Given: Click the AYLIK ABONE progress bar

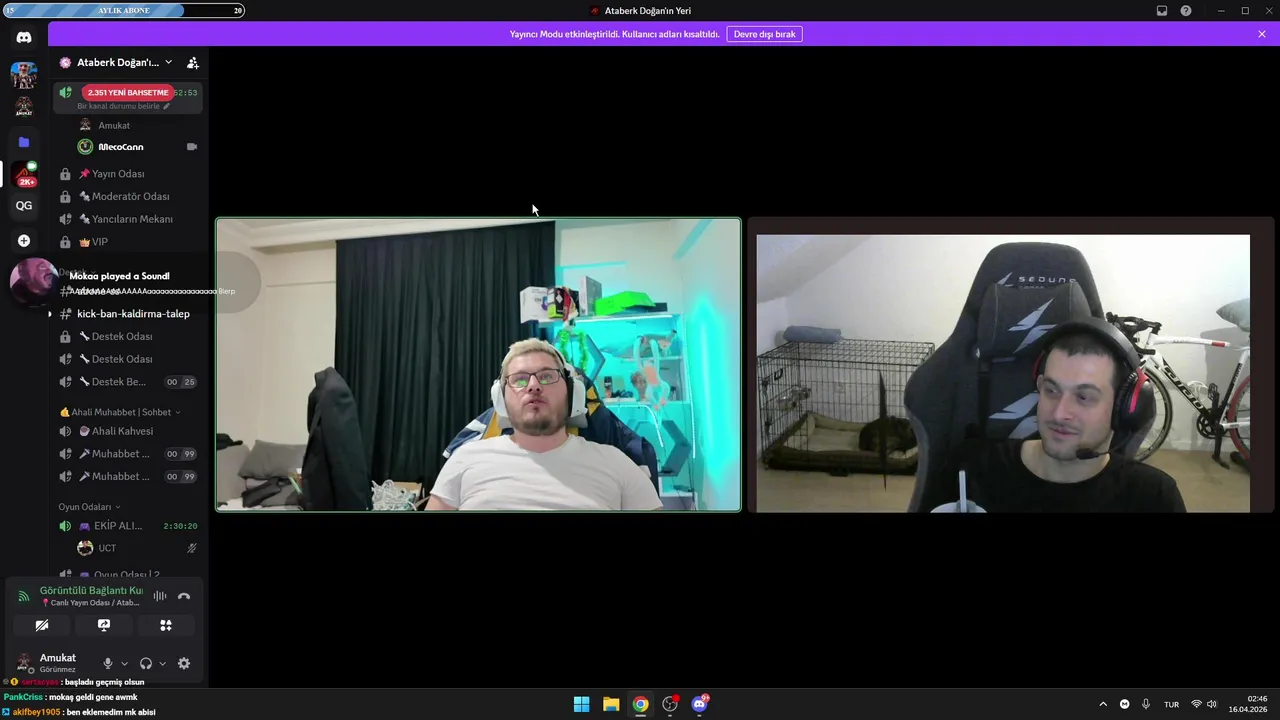Looking at the screenshot, I should point(124,11).
